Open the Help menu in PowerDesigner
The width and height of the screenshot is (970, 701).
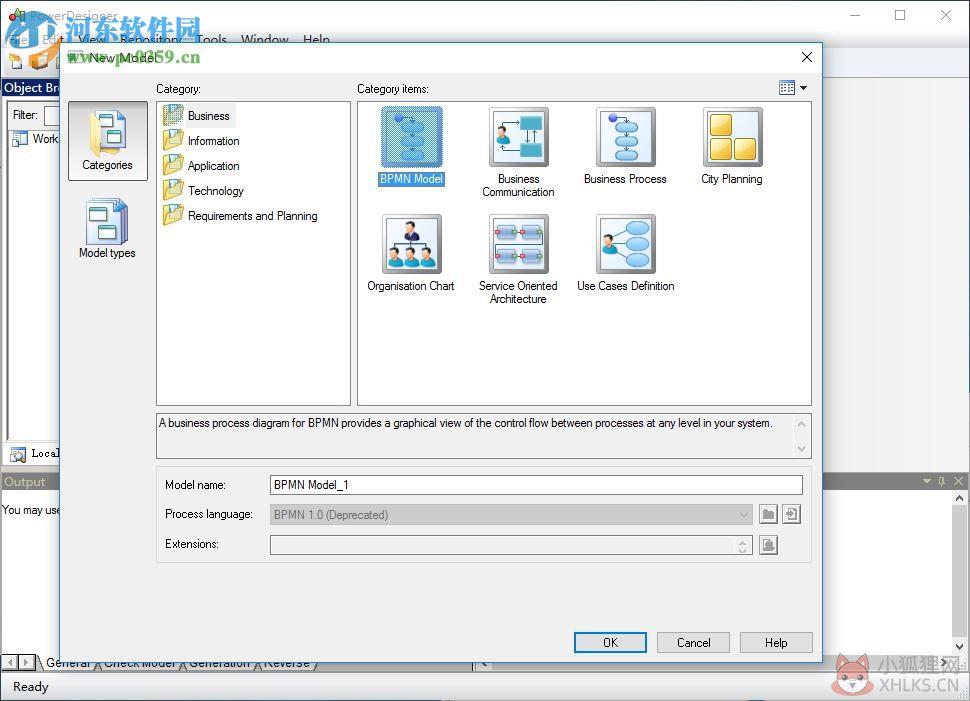pos(316,39)
